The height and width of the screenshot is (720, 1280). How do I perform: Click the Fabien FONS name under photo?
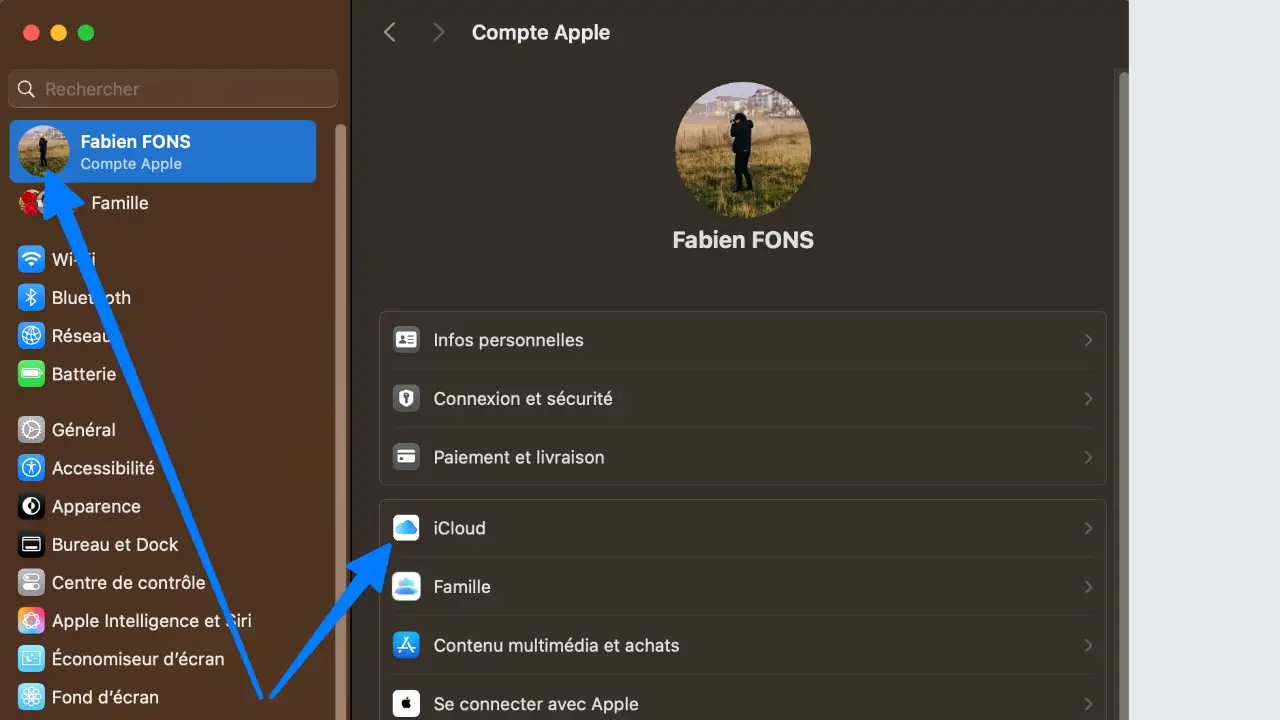point(743,240)
